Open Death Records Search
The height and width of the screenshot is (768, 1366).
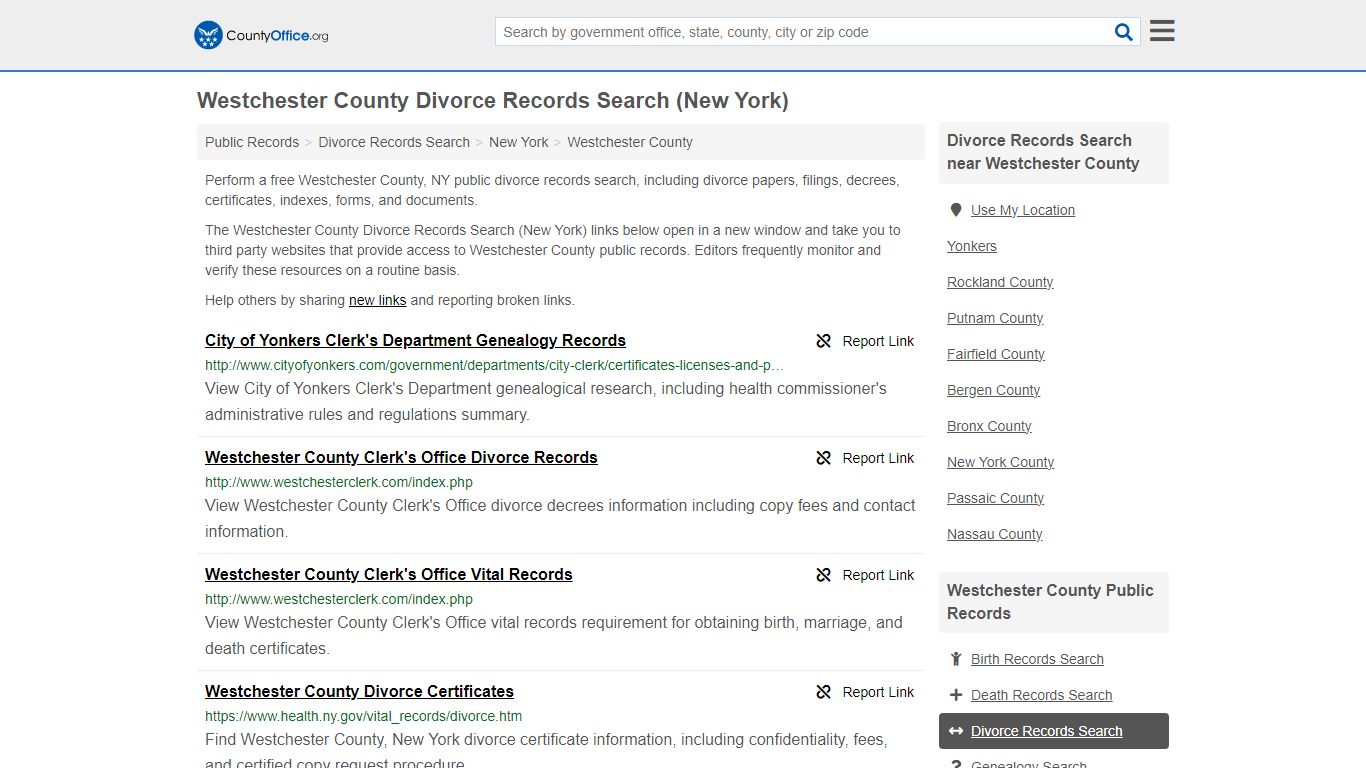(1041, 695)
